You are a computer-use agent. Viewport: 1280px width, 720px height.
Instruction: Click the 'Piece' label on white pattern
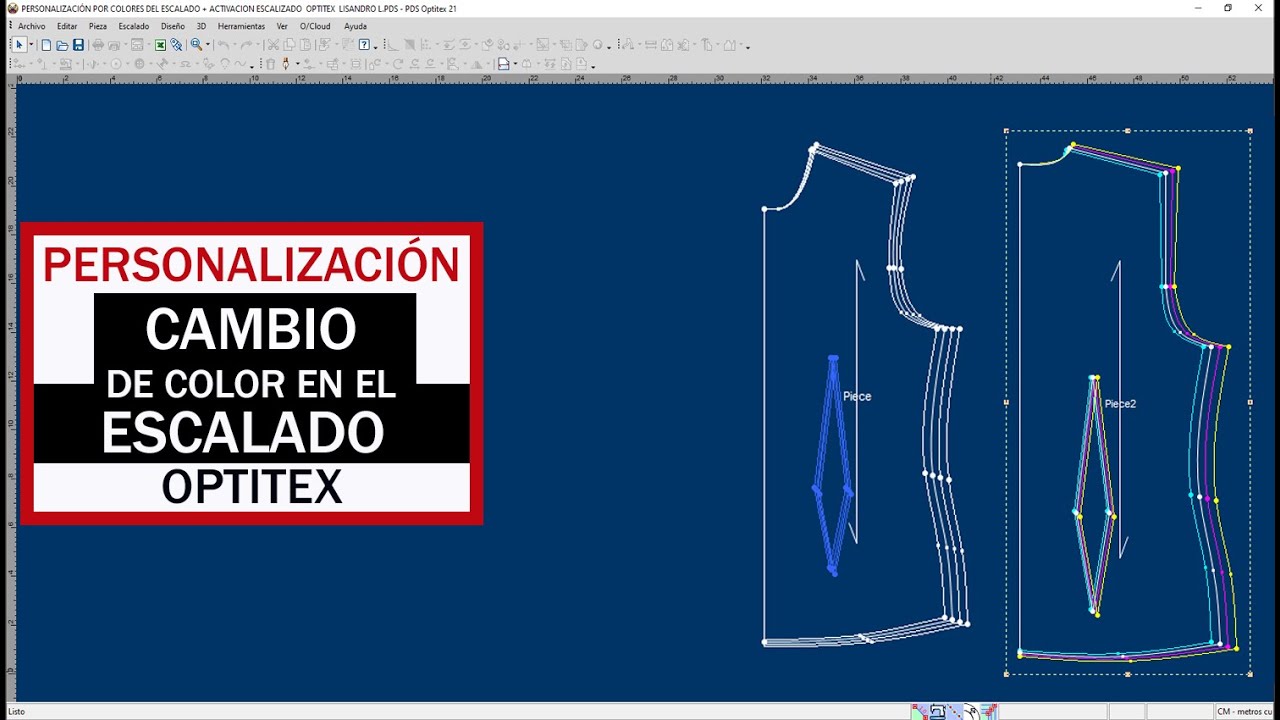pos(857,397)
